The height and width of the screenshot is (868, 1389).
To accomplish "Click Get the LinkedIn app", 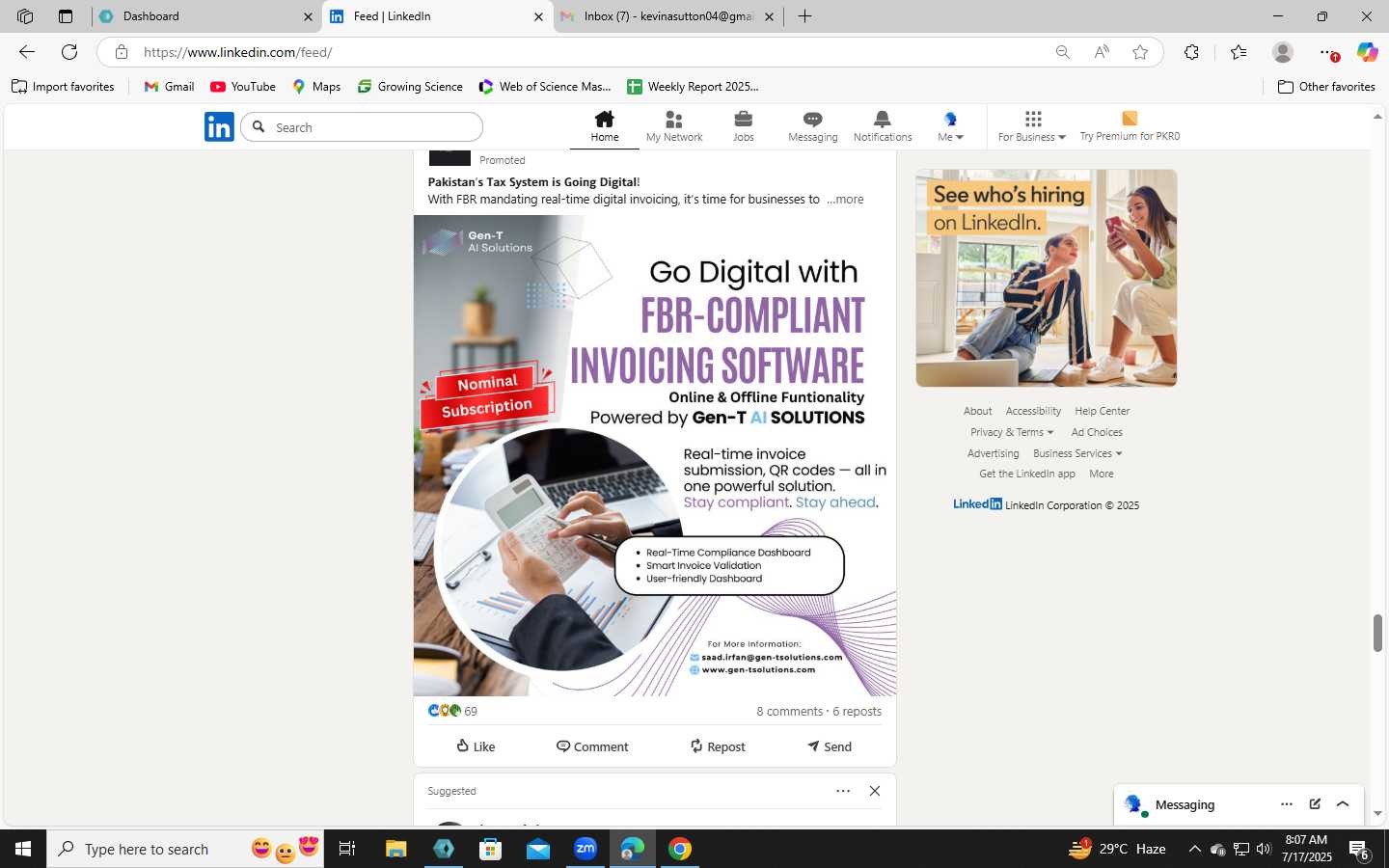I will 1026,474.
